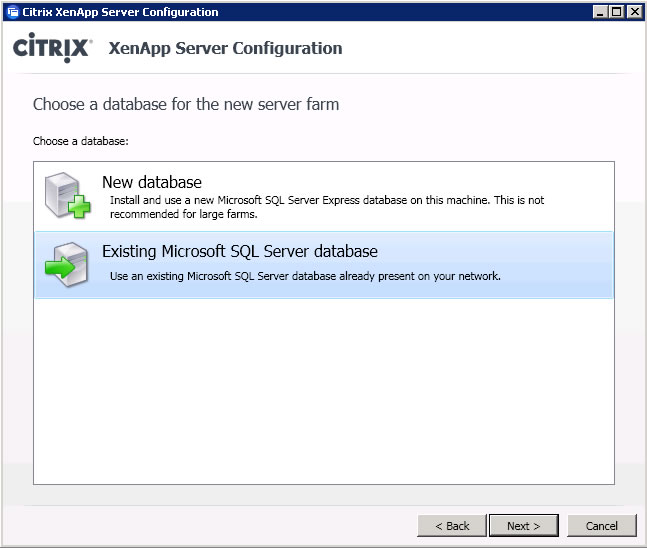Minimize the XenApp Server Configuration window
647x548 pixels.
pyautogui.click(x=600, y=12)
